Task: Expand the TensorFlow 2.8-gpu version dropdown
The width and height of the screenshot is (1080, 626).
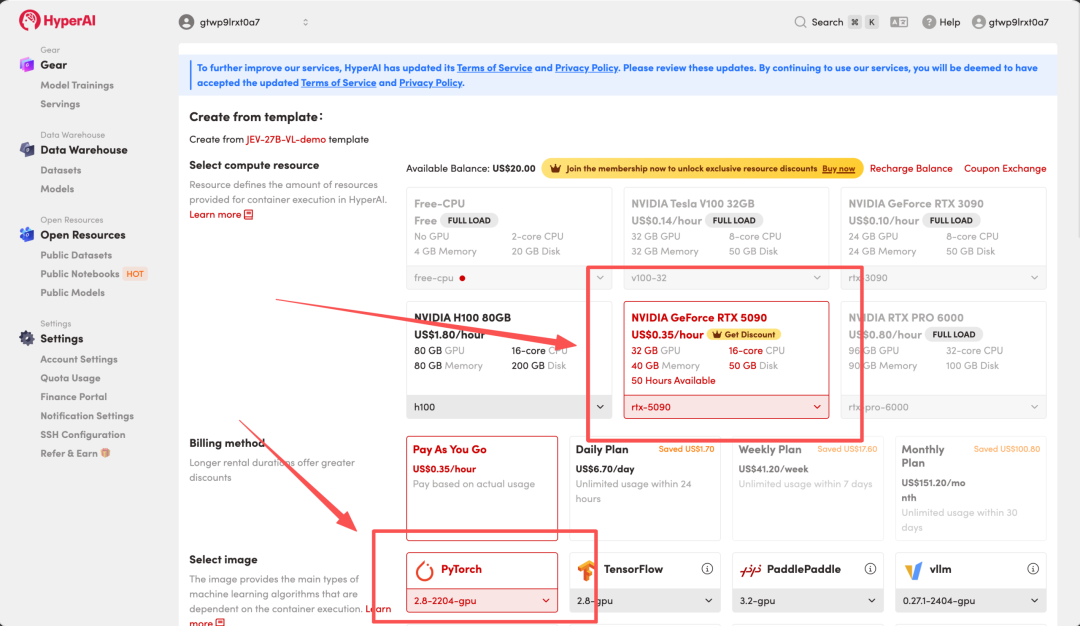Action: point(645,601)
